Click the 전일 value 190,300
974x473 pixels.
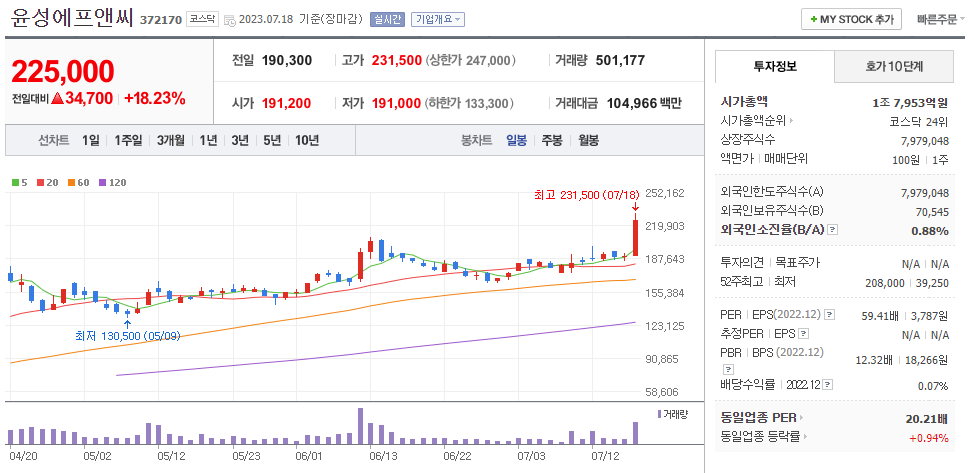point(287,60)
